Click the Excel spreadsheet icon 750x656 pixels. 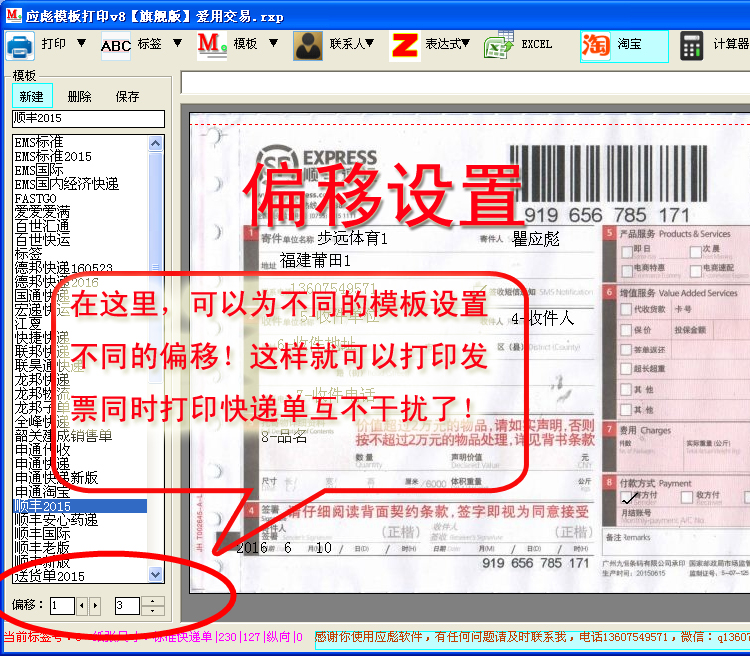click(x=499, y=46)
